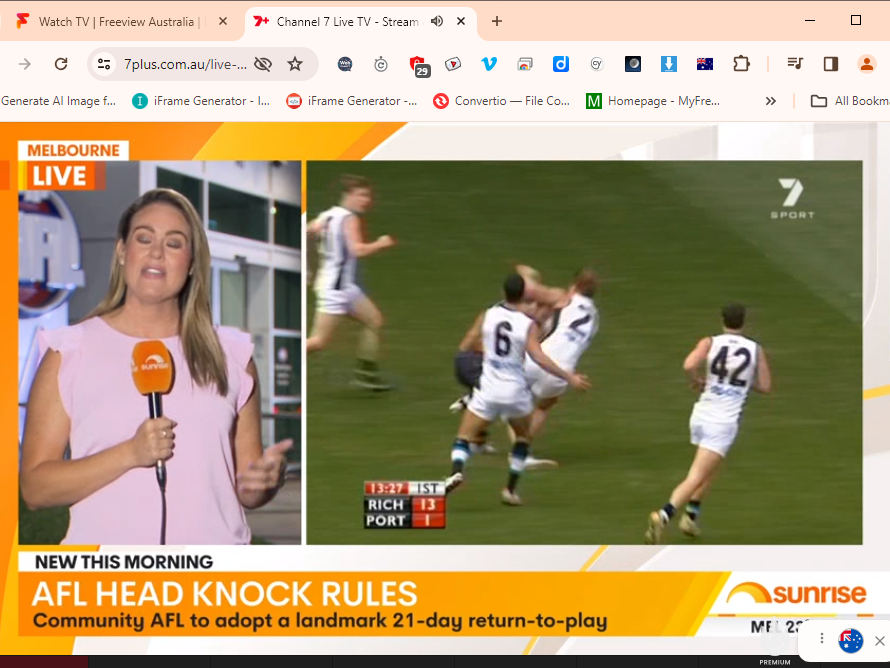Viewport: 890px width, 668px height.
Task: Reload the 7plus live page
Action: [x=61, y=64]
